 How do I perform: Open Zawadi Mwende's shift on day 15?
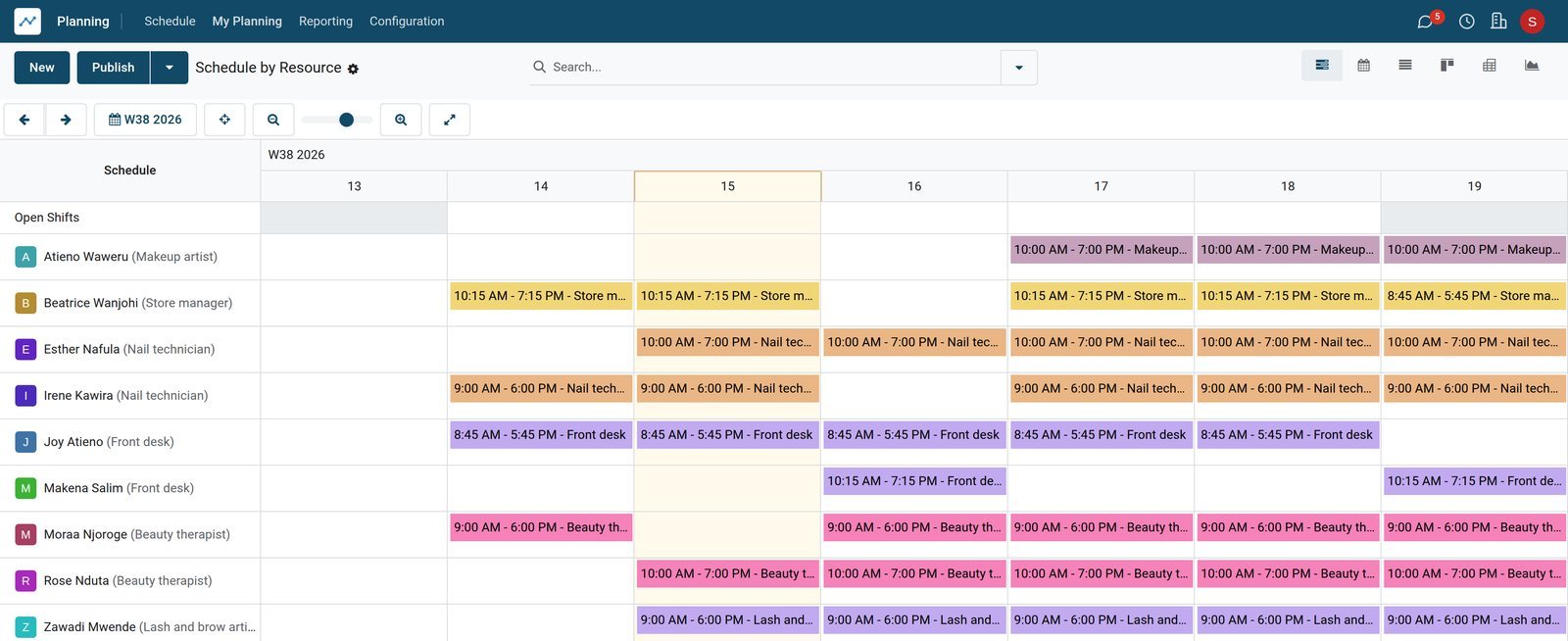pyautogui.click(x=727, y=620)
